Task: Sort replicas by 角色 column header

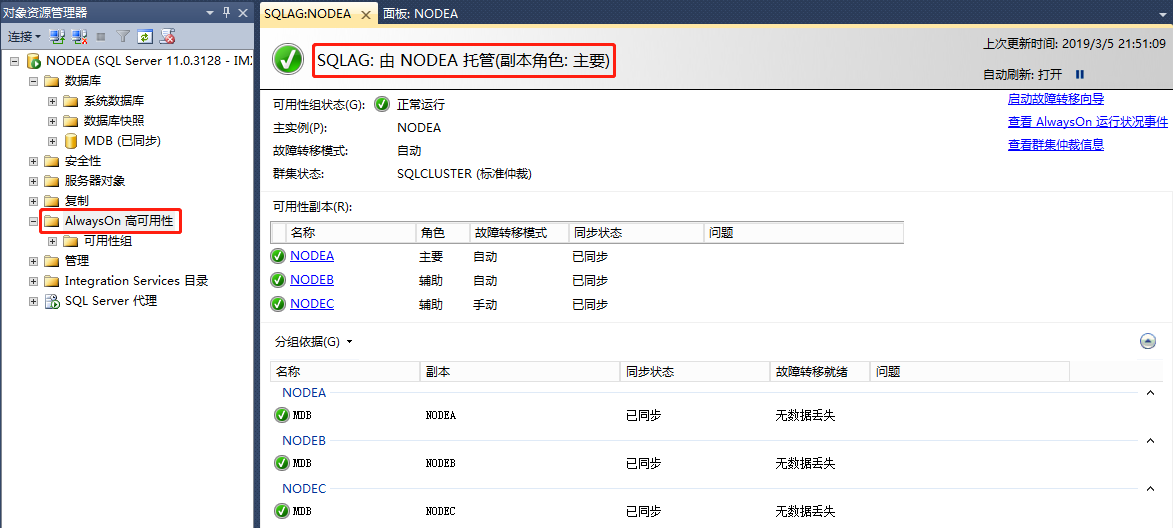Action: 443,233
